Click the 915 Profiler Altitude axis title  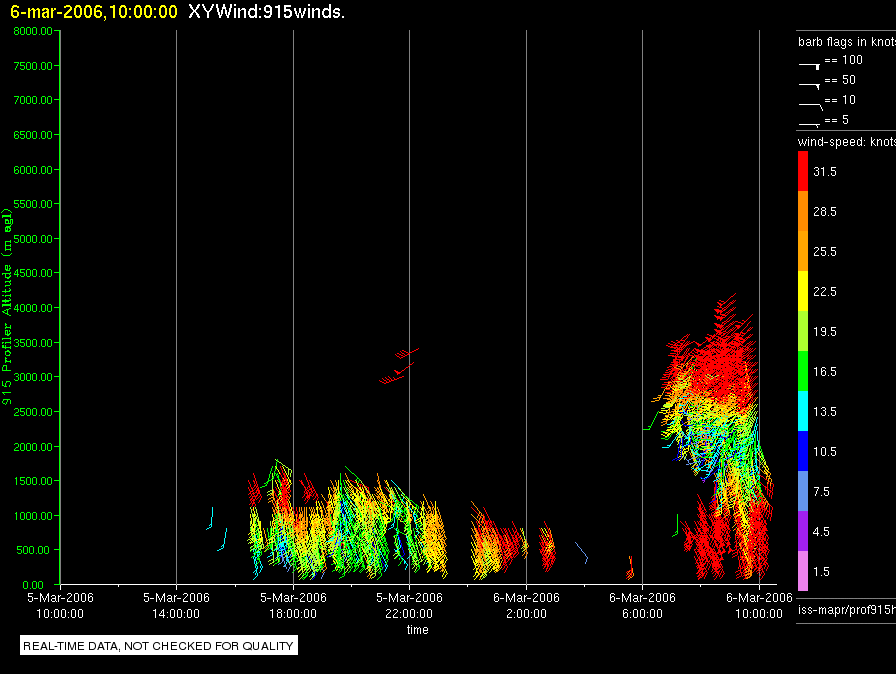(x=7, y=307)
